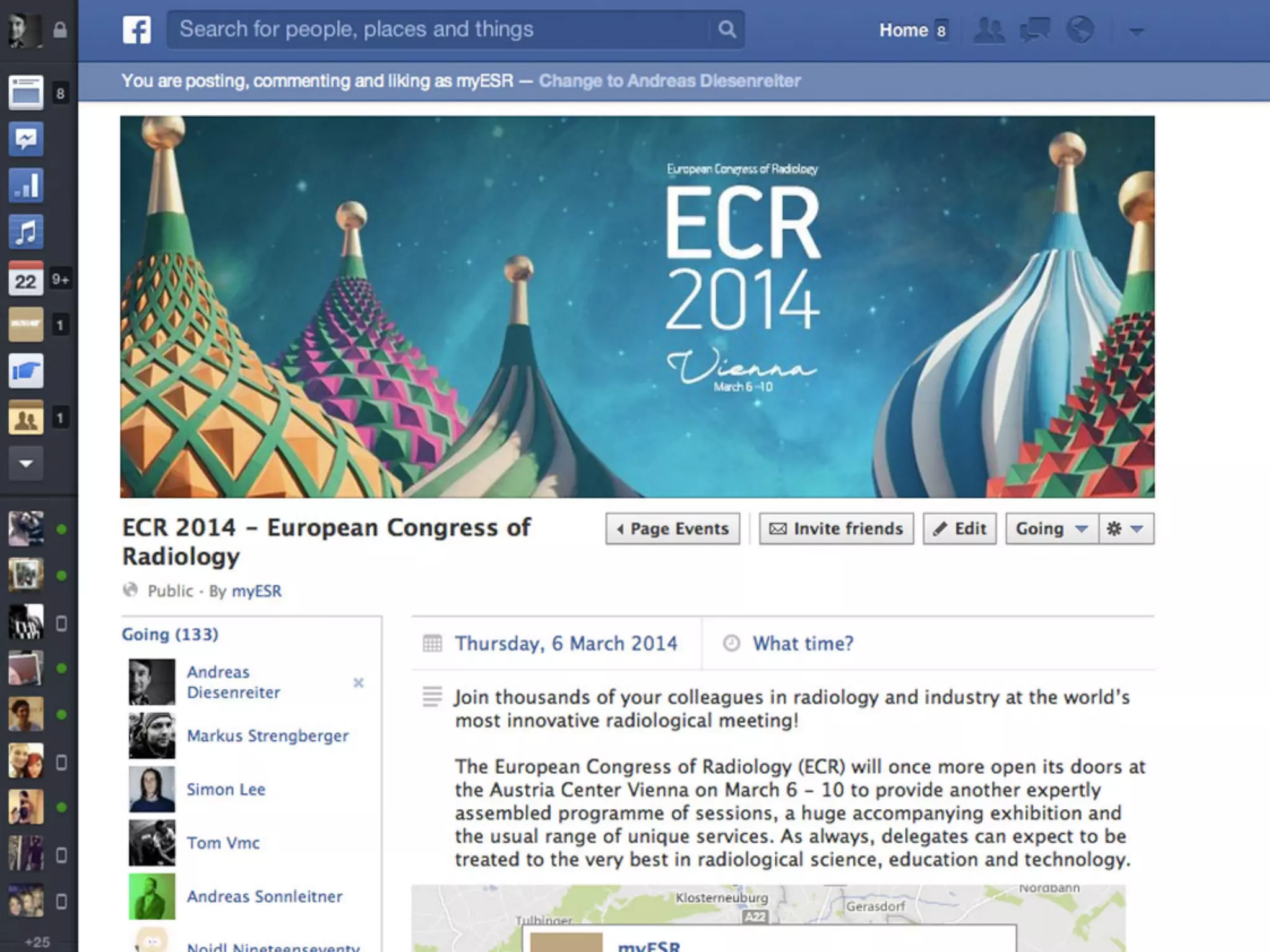Click the Edit event button
Image resolution: width=1270 pixels, height=952 pixels.
click(x=960, y=529)
